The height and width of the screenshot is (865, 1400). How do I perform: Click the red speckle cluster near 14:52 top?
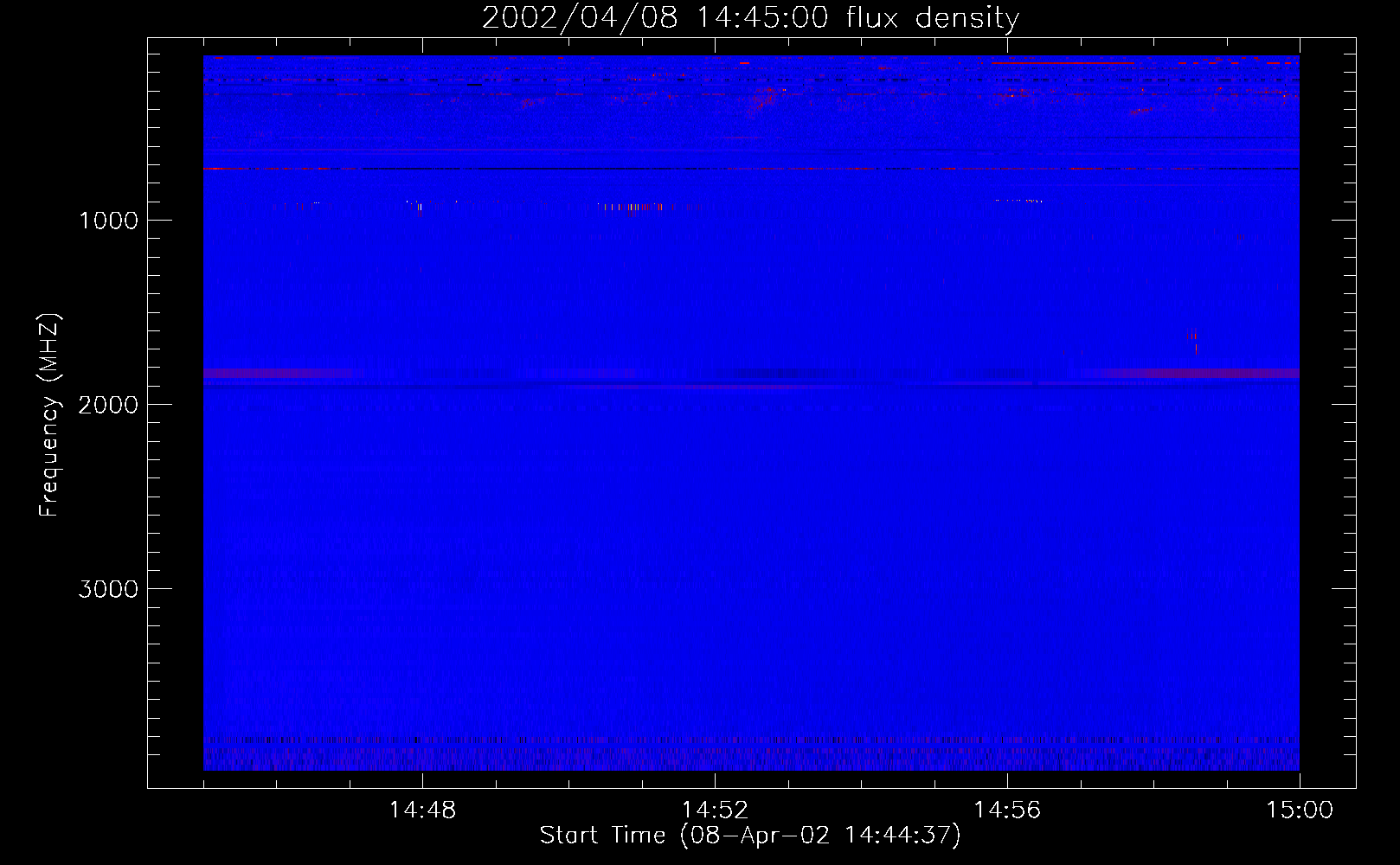[x=761, y=101]
